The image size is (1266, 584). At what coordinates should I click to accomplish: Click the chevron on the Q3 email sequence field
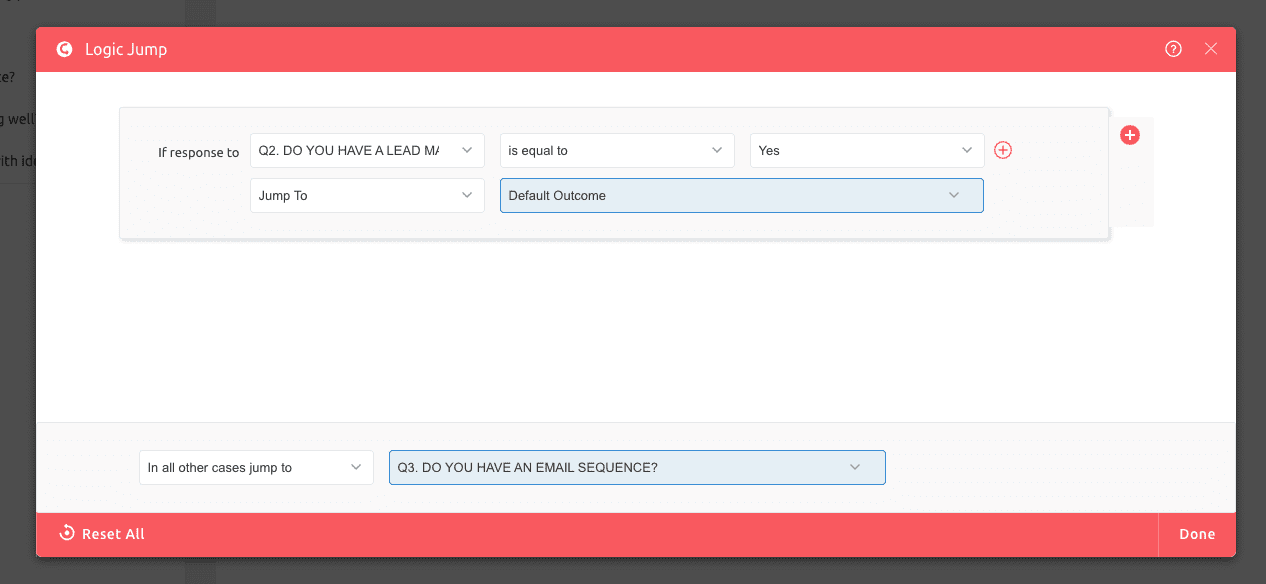pyautogui.click(x=855, y=467)
